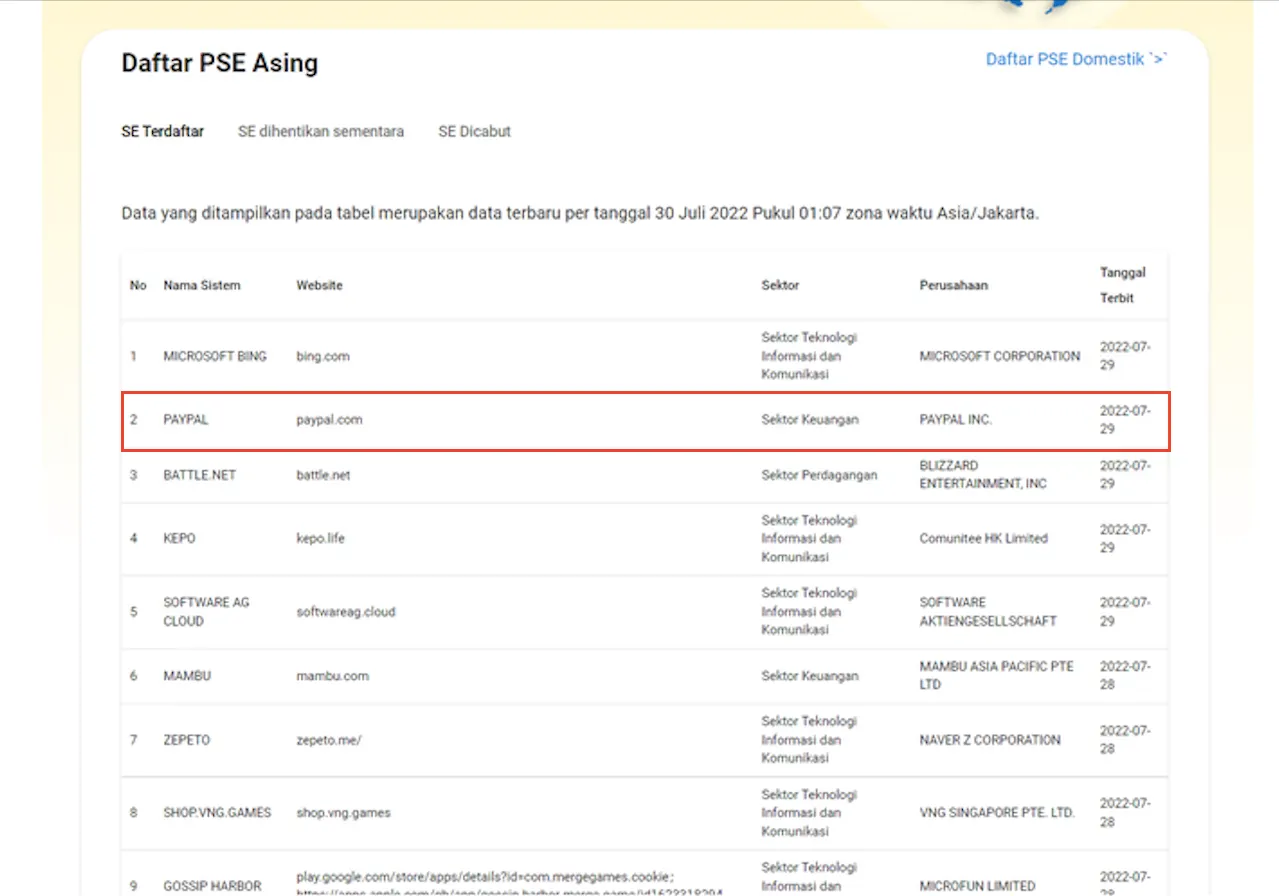
Task: Click the Sektor column header
Action: (x=780, y=285)
